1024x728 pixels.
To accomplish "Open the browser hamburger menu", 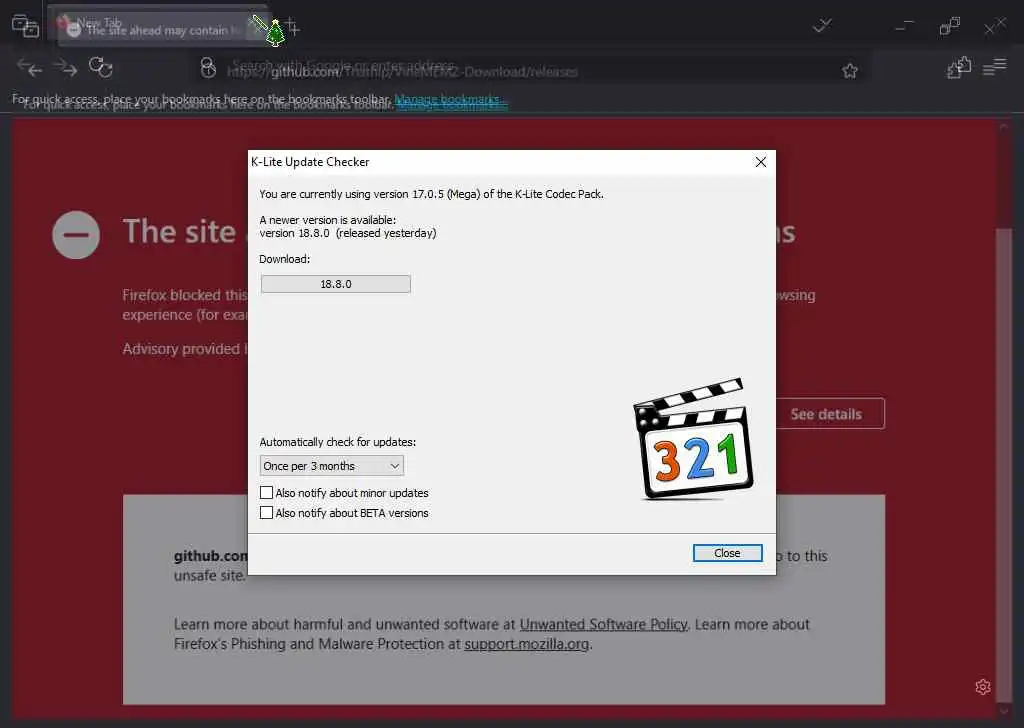I will click(995, 67).
